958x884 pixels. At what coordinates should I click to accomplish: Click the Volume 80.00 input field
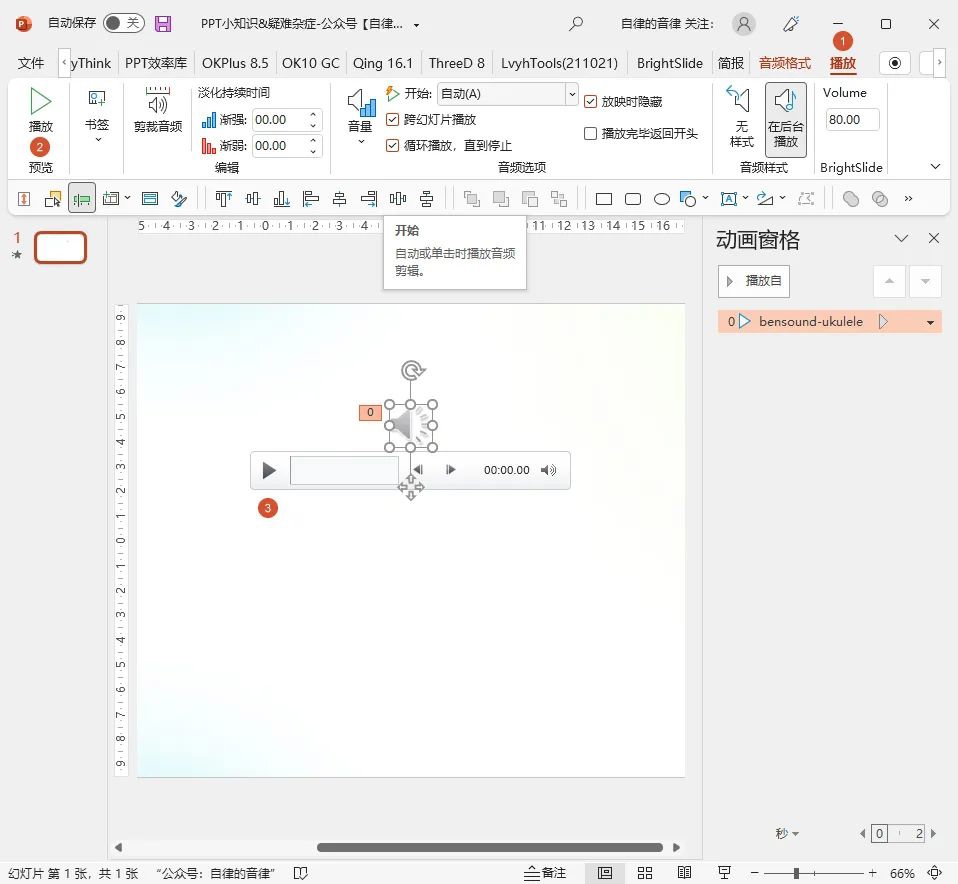[852, 120]
